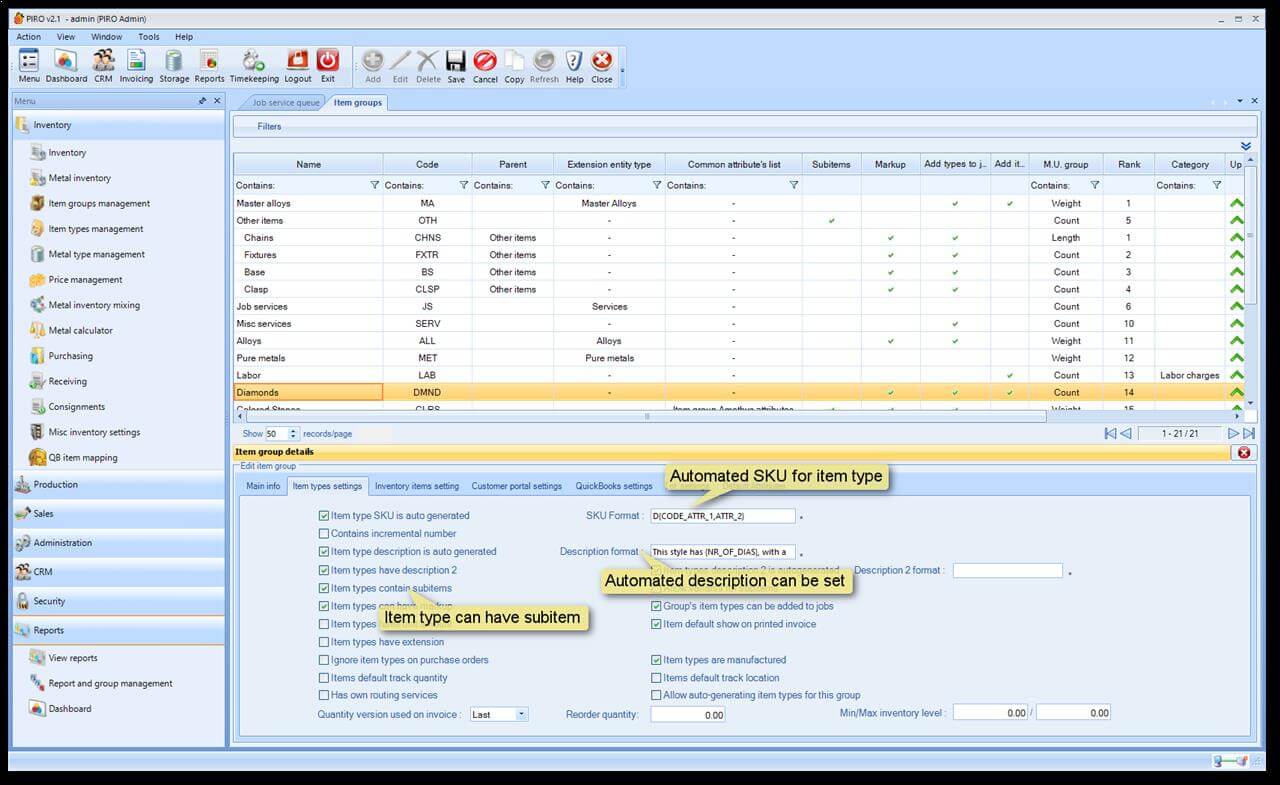The height and width of the screenshot is (785, 1280).
Task: Open the Window menu
Action: [x=106, y=37]
